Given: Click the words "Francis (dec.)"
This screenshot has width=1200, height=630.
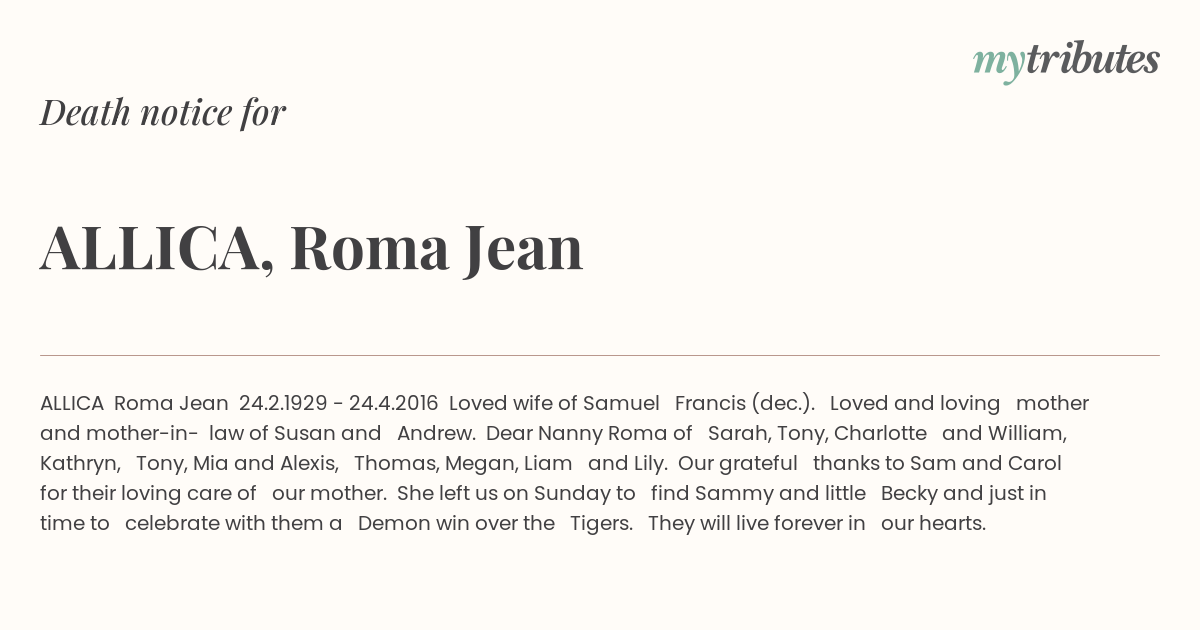Looking at the screenshot, I should coord(745,403).
